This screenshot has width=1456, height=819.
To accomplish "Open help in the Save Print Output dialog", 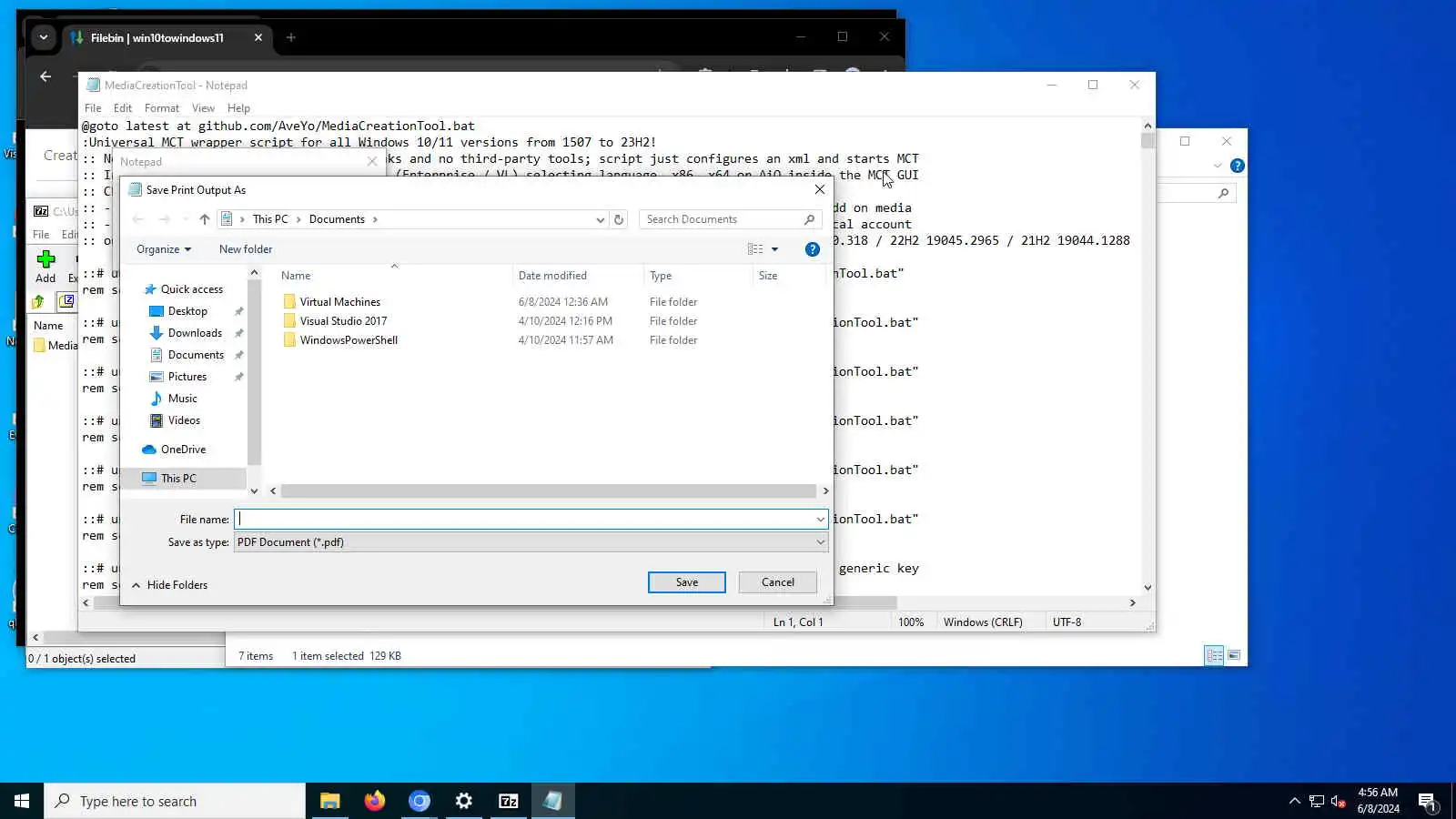I will tap(813, 249).
